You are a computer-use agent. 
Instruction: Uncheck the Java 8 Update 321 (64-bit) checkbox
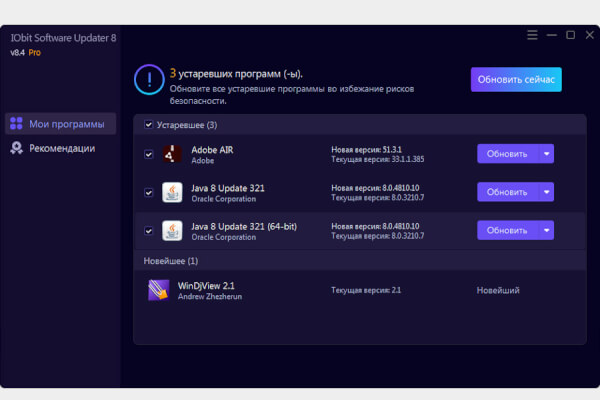pos(148,231)
